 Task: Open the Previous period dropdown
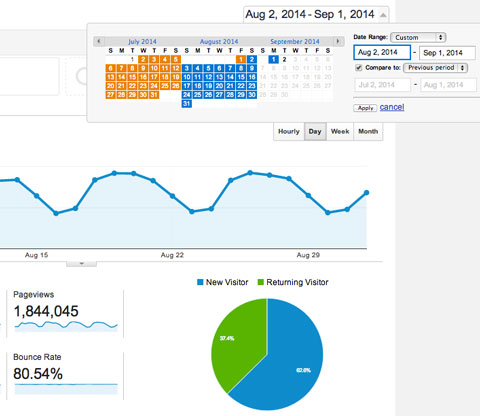pos(436,68)
